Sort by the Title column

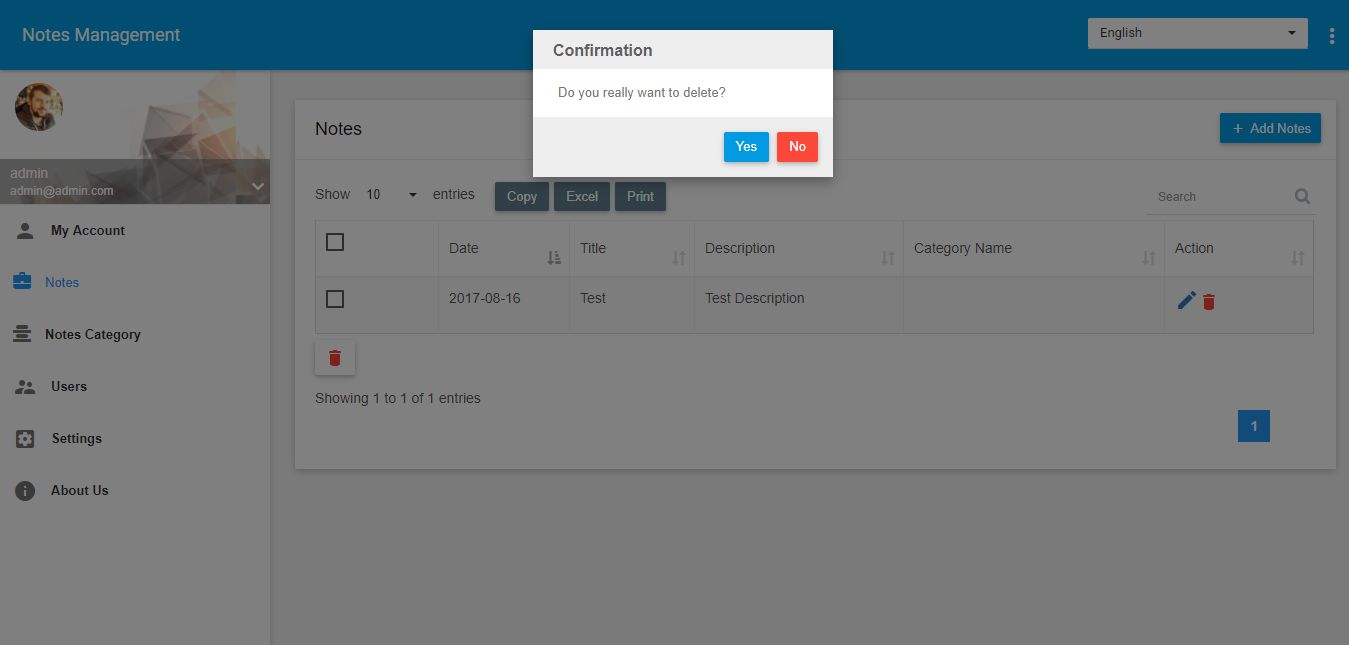pyautogui.click(x=631, y=249)
